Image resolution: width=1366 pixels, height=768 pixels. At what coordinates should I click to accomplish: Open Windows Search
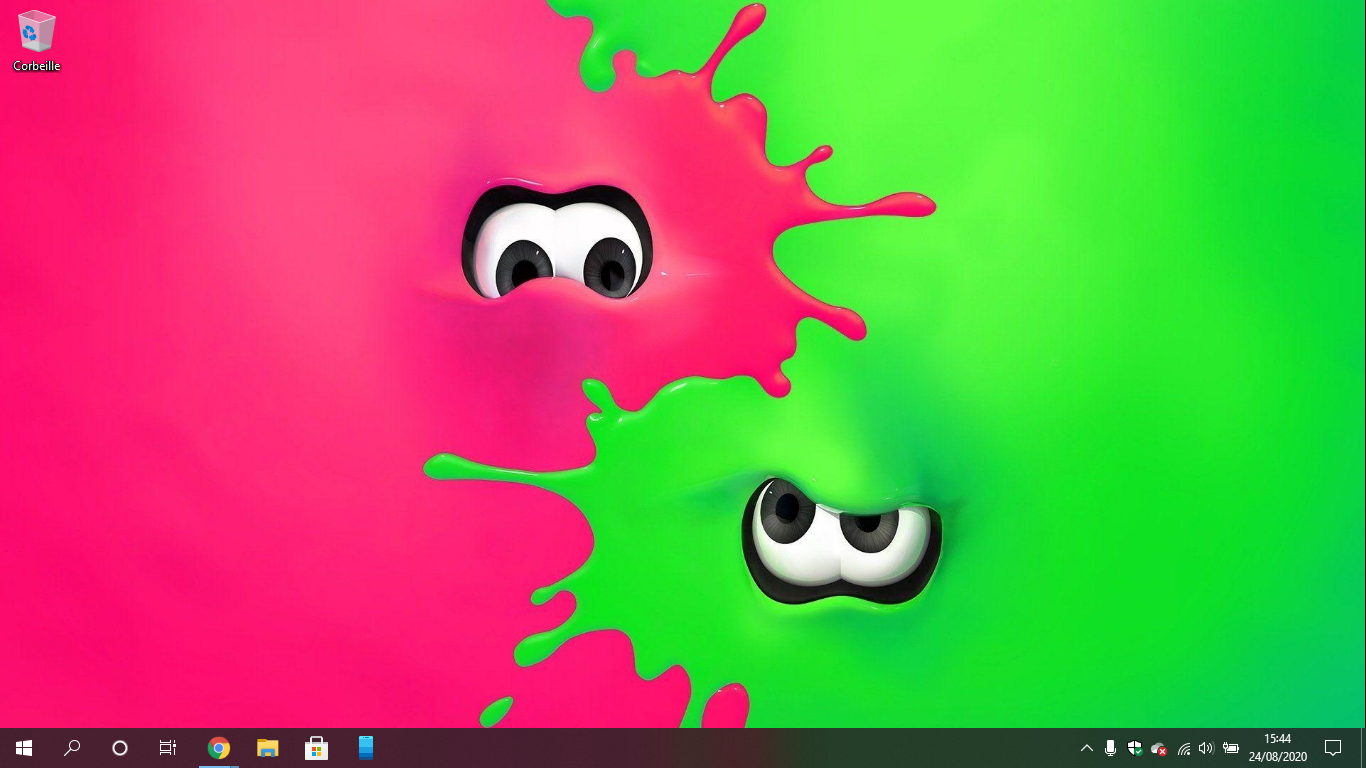pos(71,747)
